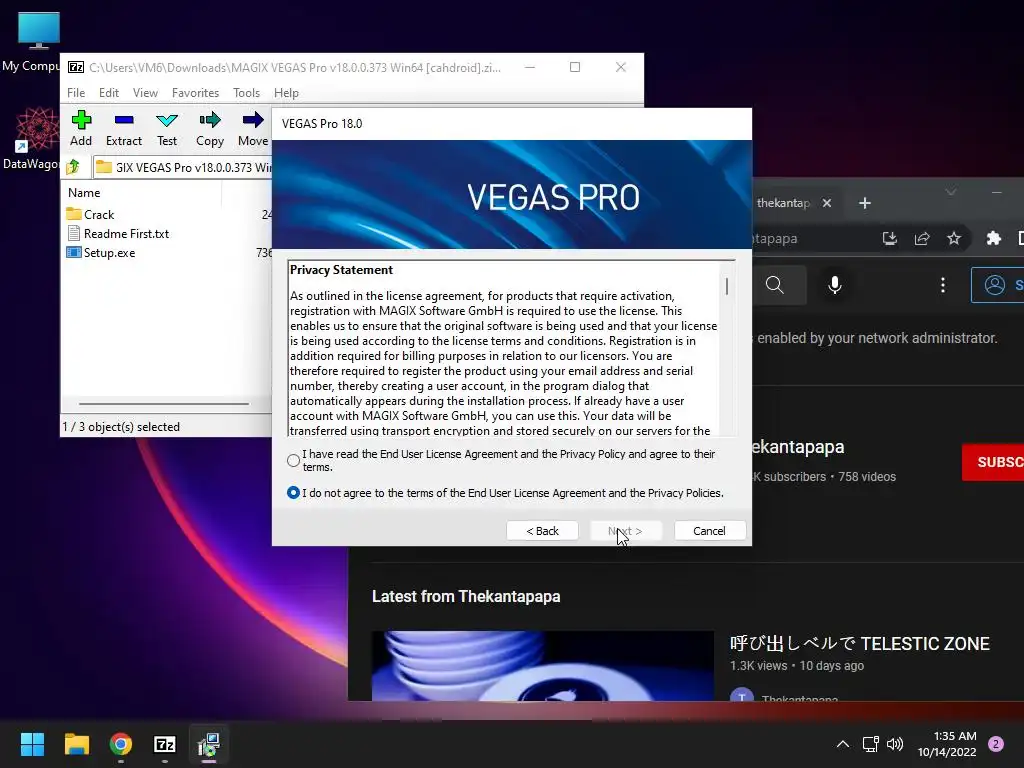Click the 7-Zip file list horizontal scrollbar
Screen dimensions: 1024x768
[163, 404]
